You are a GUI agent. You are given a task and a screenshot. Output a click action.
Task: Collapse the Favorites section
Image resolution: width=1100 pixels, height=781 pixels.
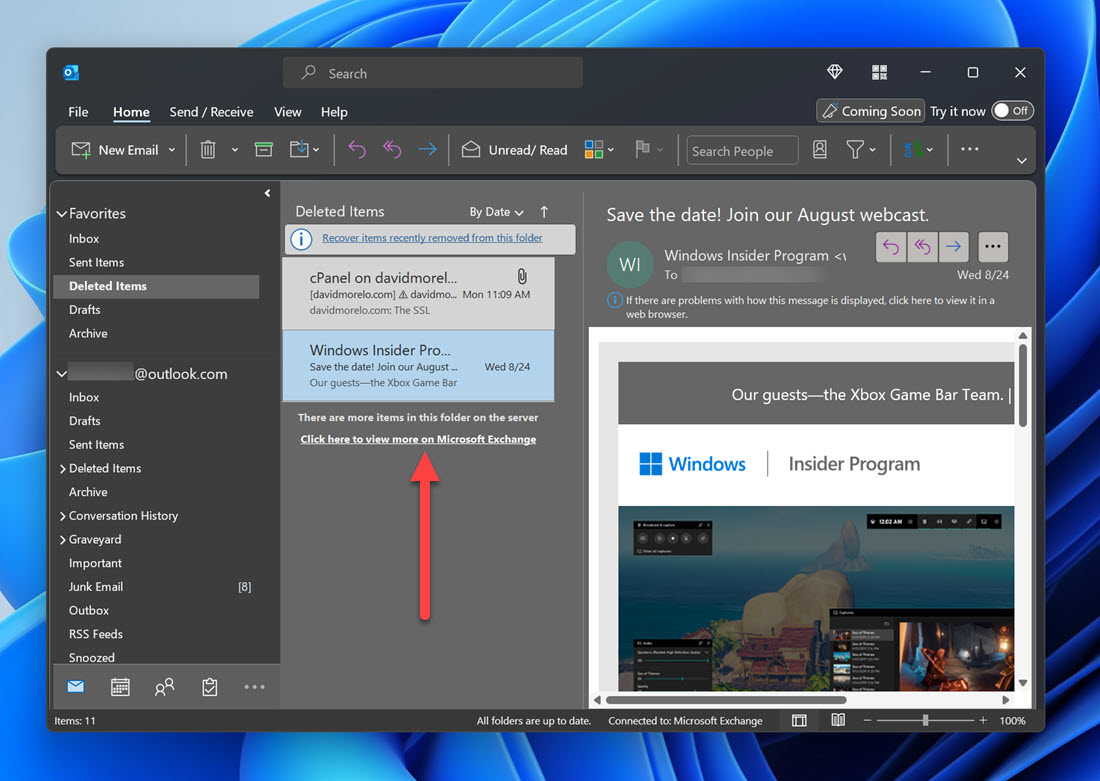[62, 213]
